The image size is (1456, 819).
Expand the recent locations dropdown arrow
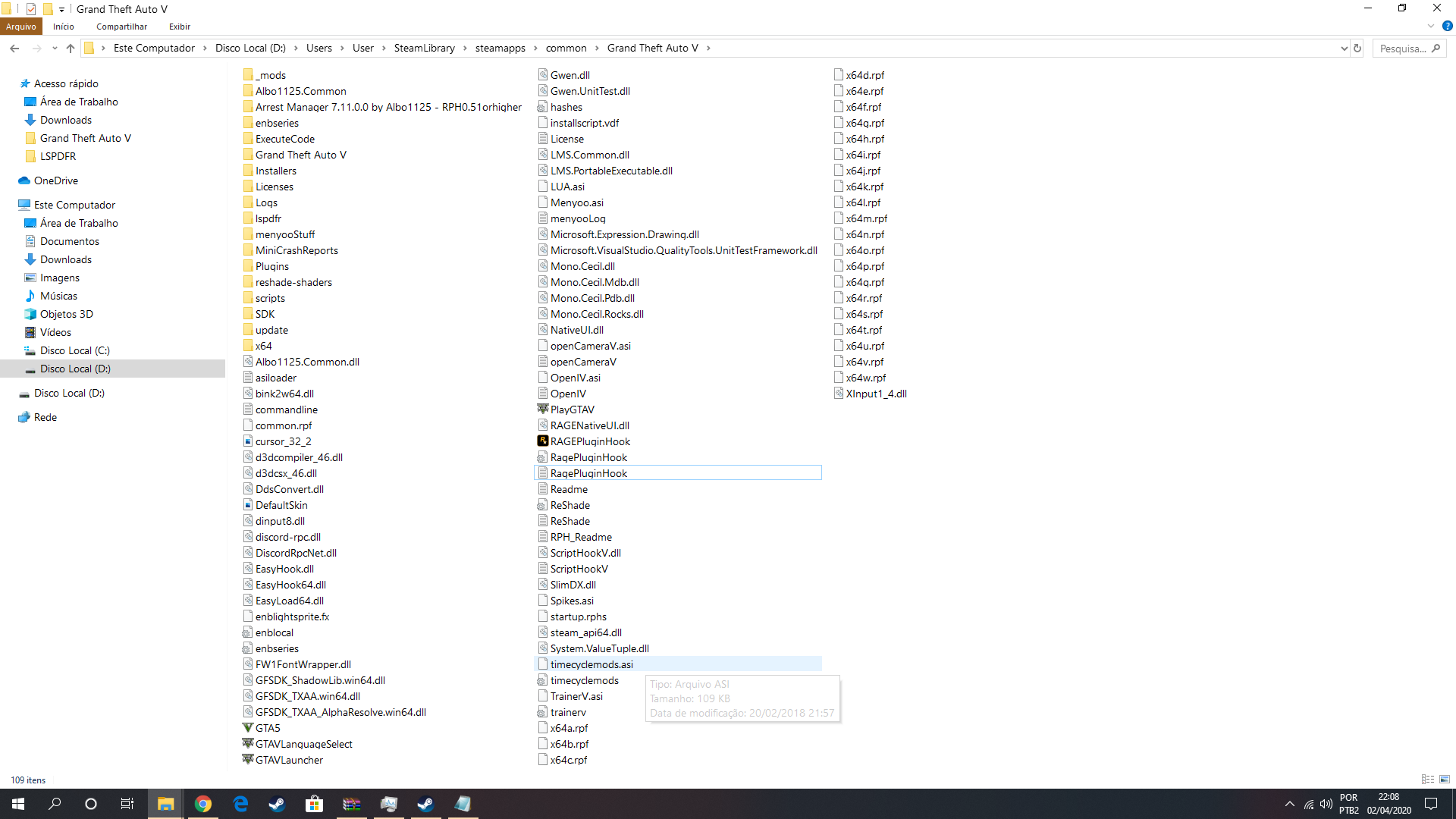click(x=55, y=49)
